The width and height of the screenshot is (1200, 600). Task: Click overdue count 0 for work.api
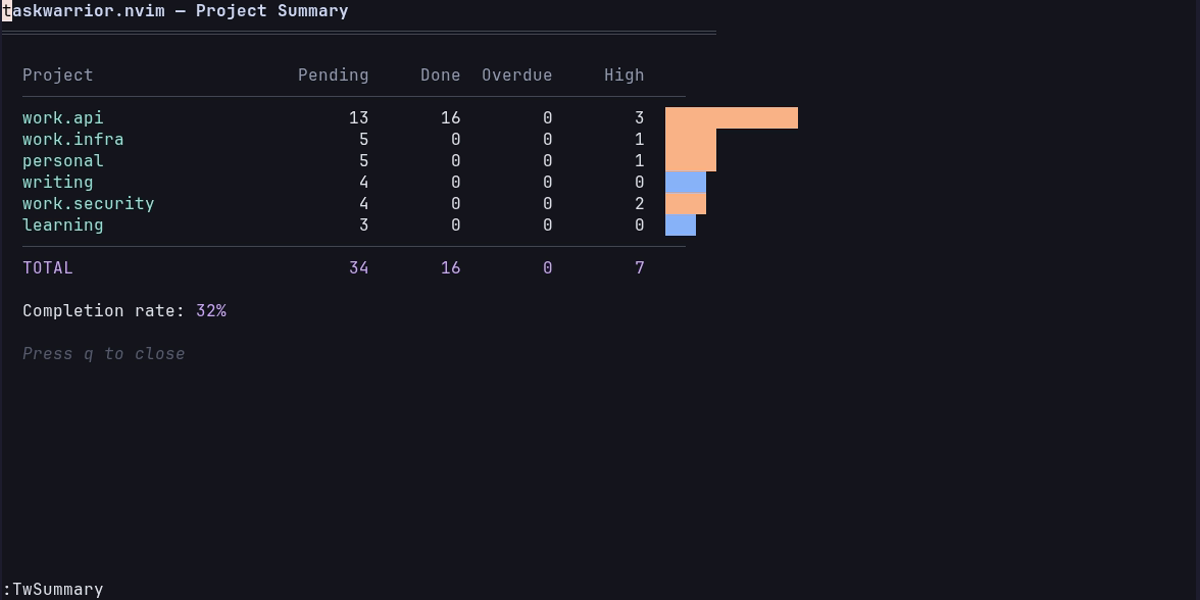547,118
